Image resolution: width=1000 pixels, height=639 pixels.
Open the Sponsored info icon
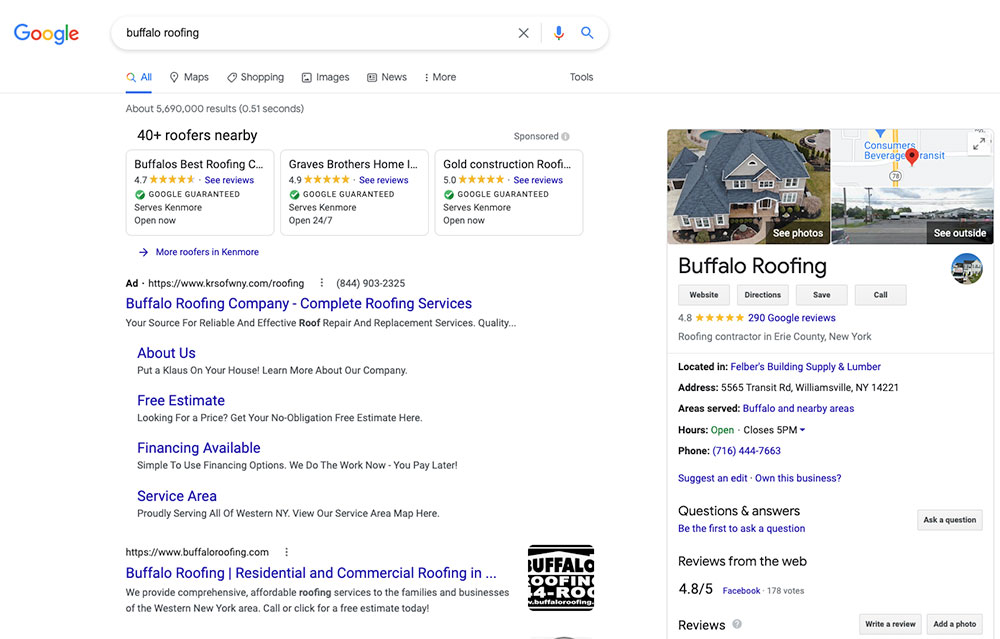pyautogui.click(x=566, y=136)
